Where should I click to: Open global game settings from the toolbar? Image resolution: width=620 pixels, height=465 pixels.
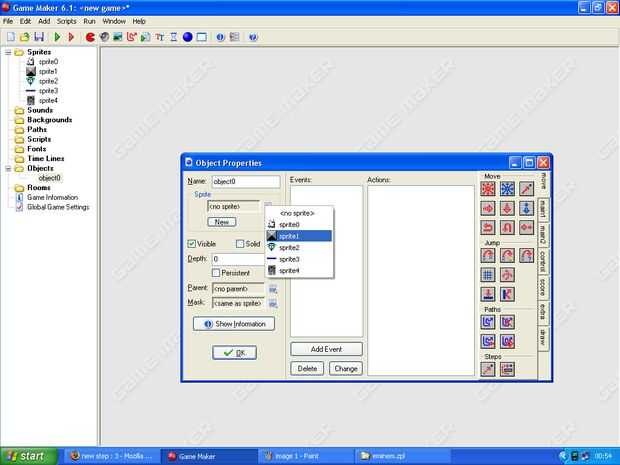(234, 37)
